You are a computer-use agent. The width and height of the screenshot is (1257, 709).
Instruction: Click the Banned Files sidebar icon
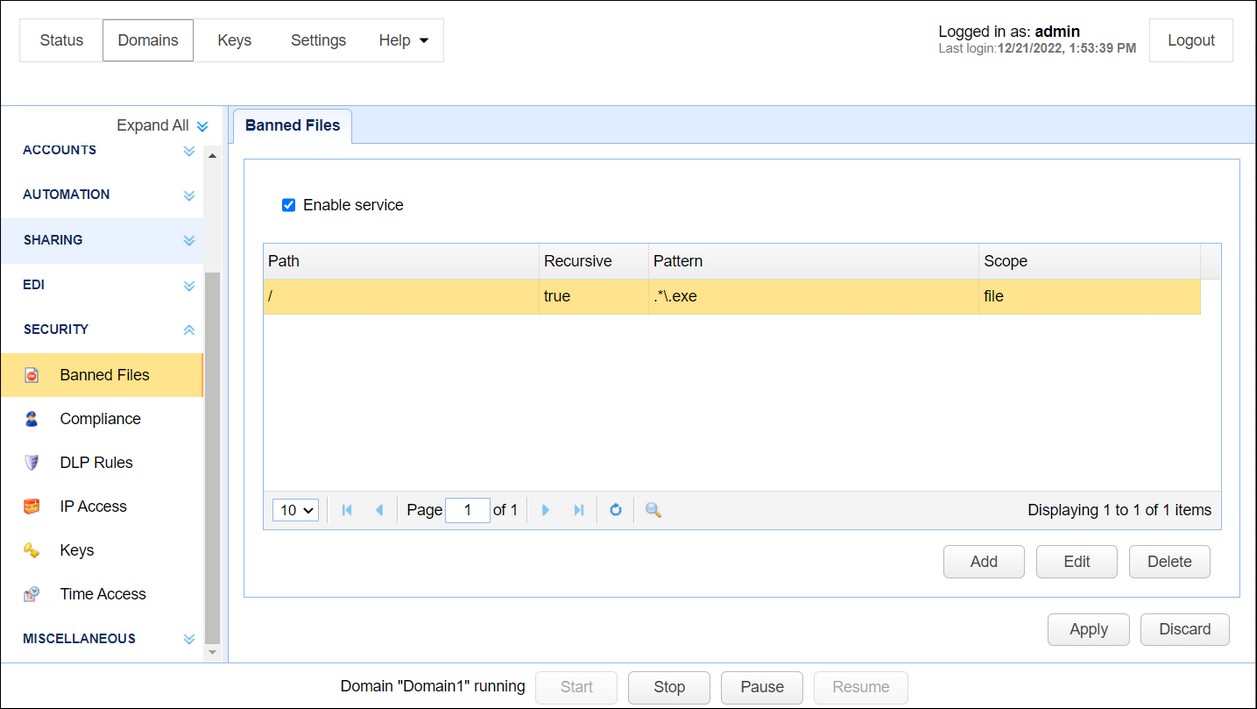pyautogui.click(x=32, y=375)
